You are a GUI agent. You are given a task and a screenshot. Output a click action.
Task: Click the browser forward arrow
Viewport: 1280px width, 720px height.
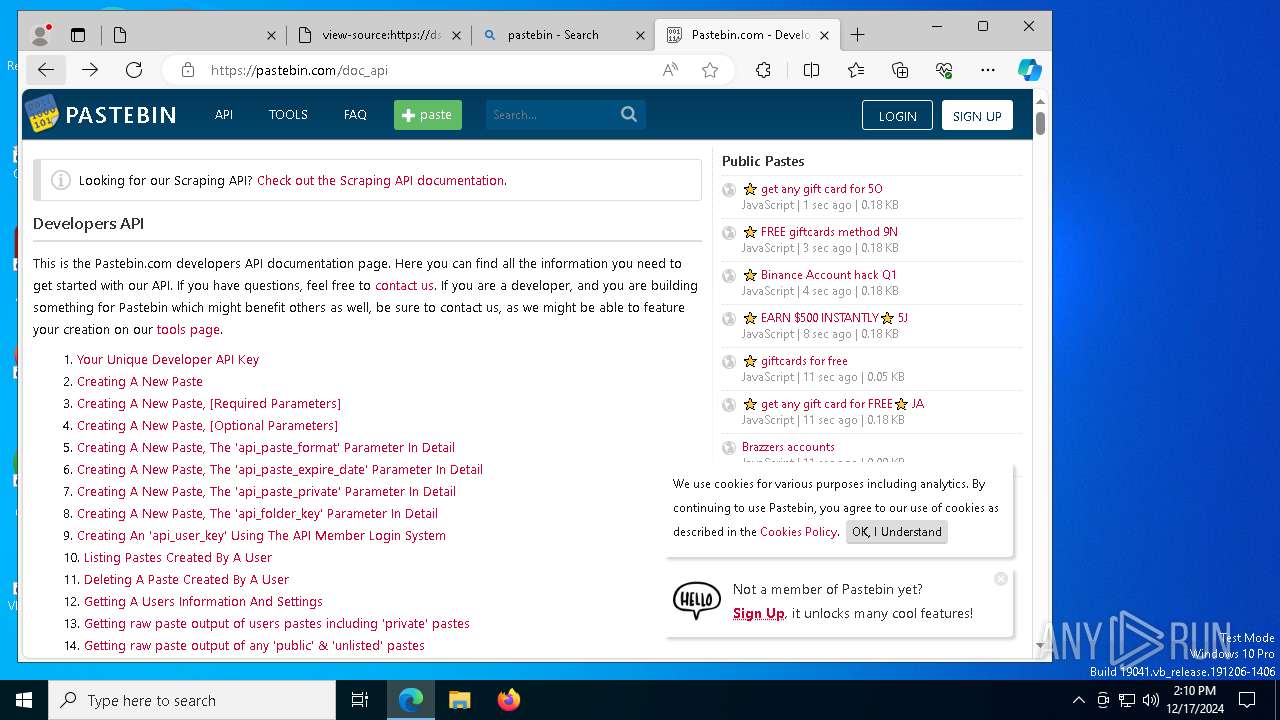click(x=90, y=70)
